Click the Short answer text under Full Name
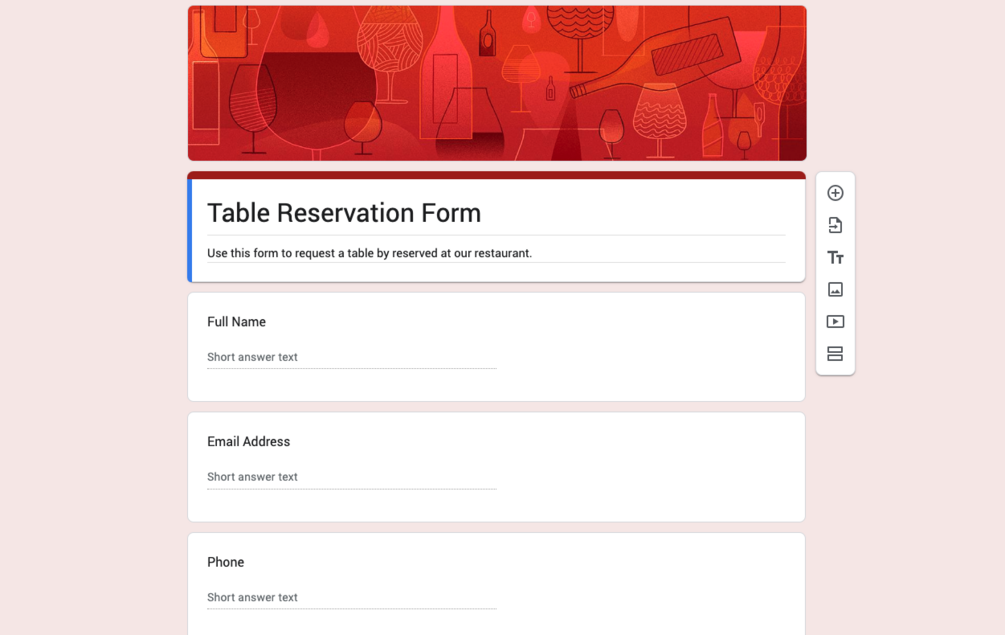 coord(252,357)
